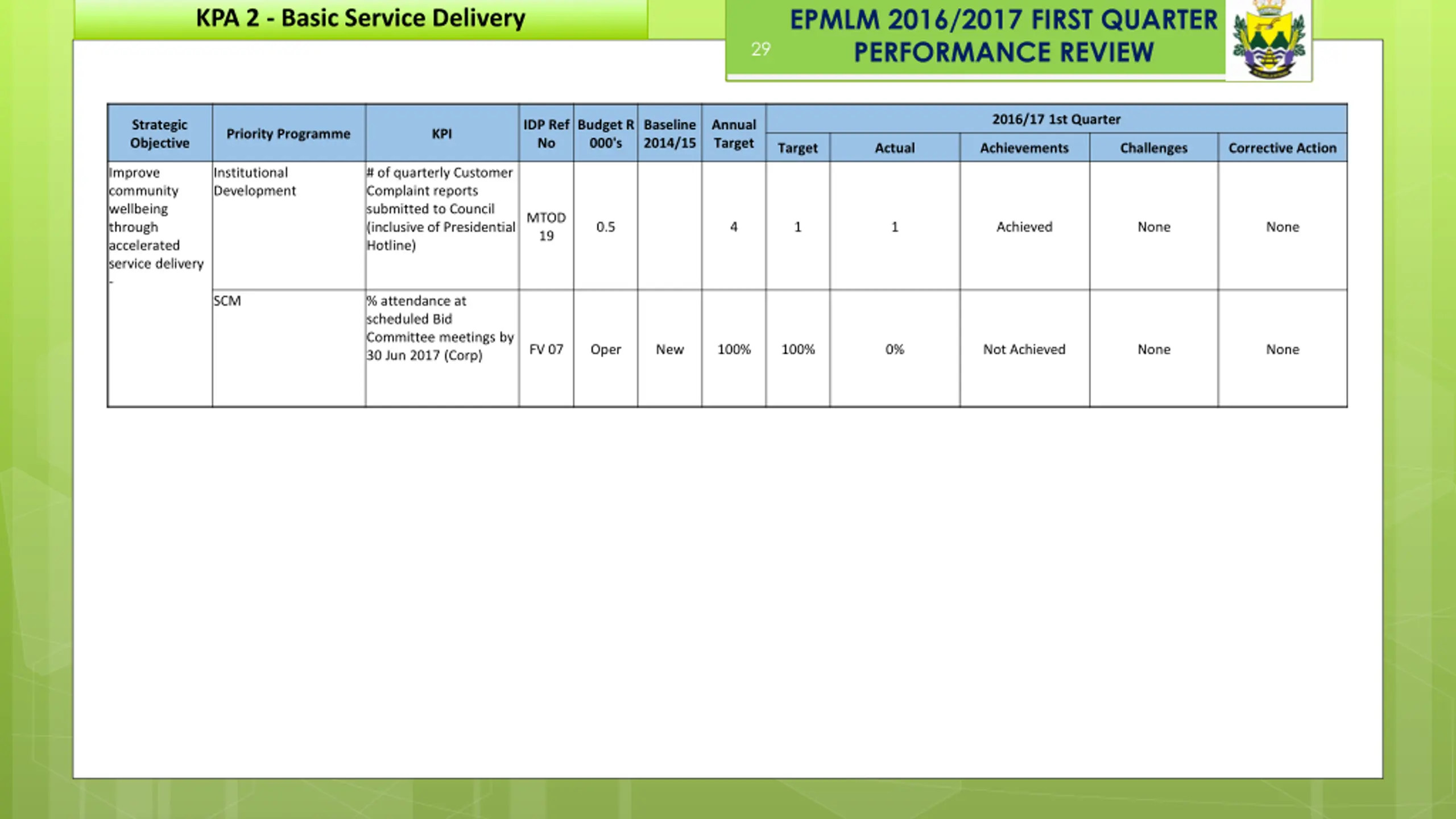Click the 'Baseline 2014/15' column header
Screen dimensions: 1456x819
coord(670,133)
